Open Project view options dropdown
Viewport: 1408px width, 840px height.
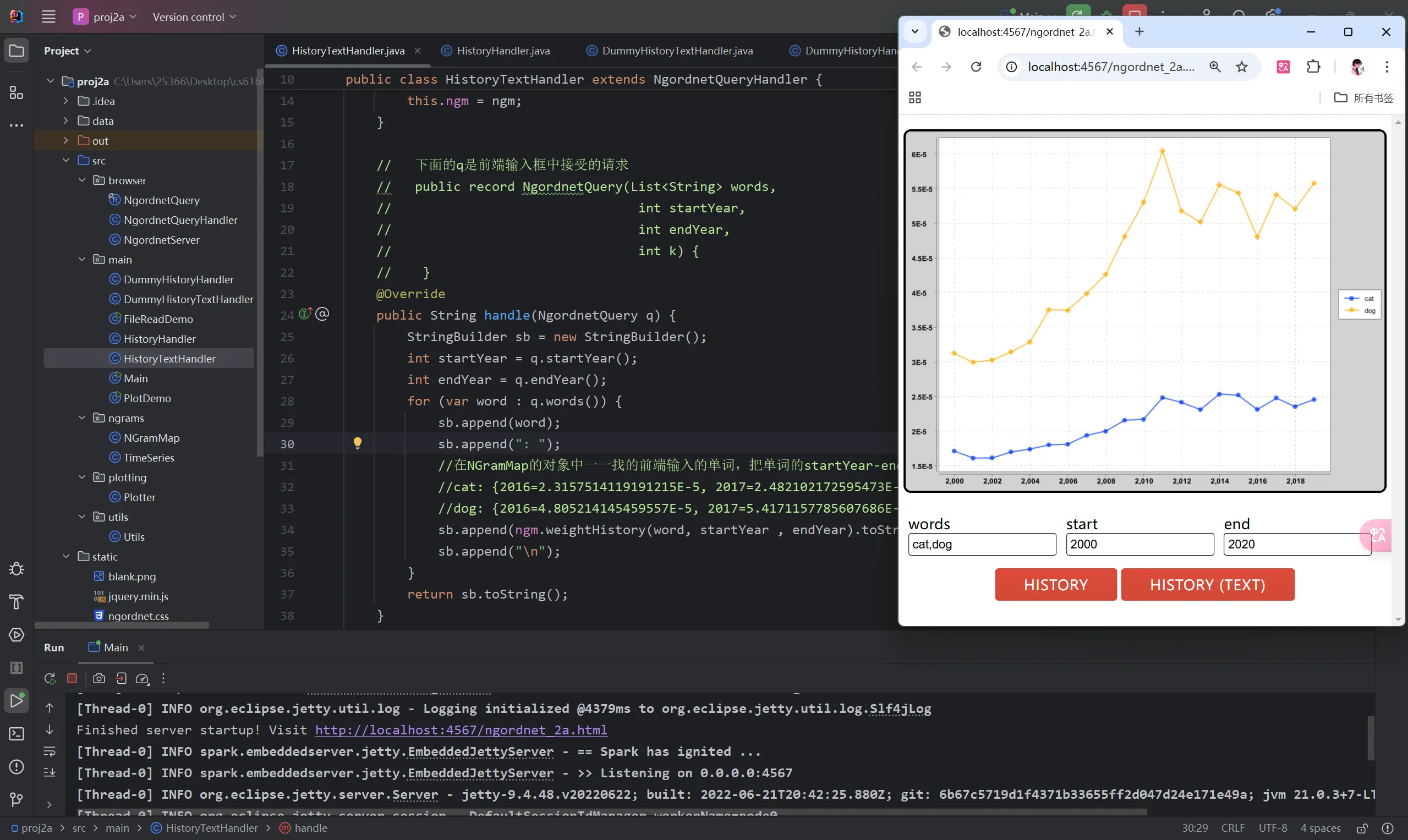point(67,51)
